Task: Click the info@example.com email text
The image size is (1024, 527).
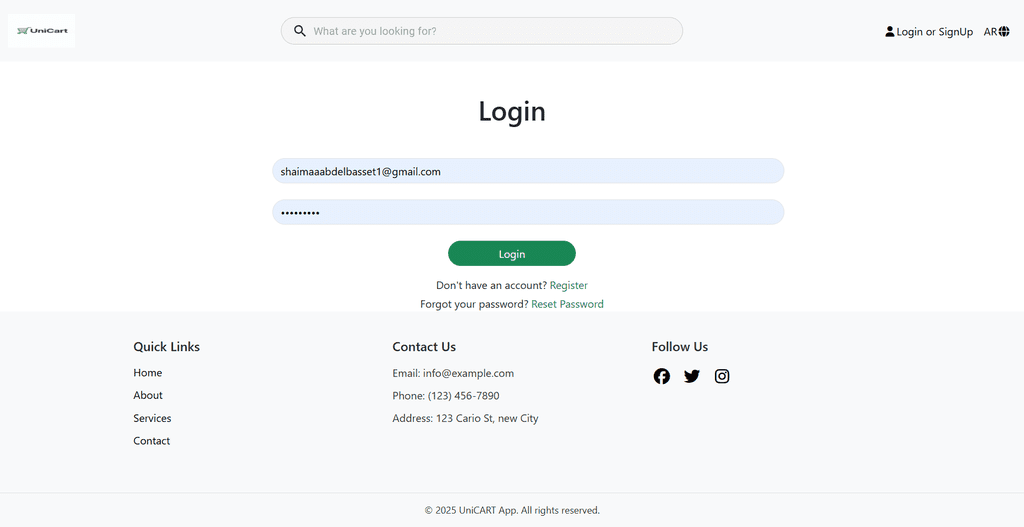Action: coord(468,373)
